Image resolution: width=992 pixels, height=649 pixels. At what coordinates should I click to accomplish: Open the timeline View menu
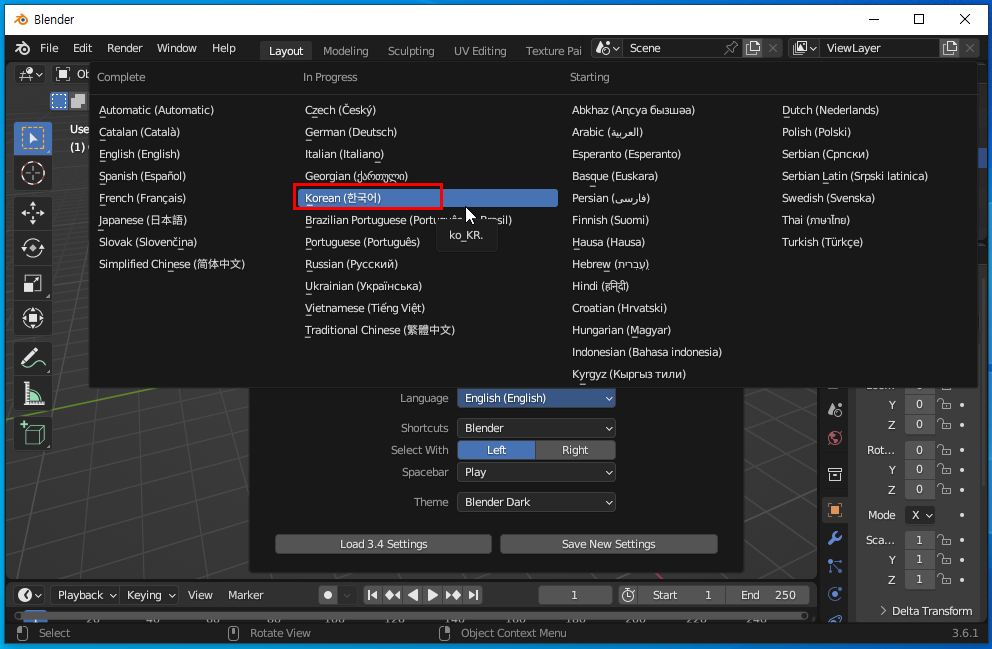coord(200,595)
